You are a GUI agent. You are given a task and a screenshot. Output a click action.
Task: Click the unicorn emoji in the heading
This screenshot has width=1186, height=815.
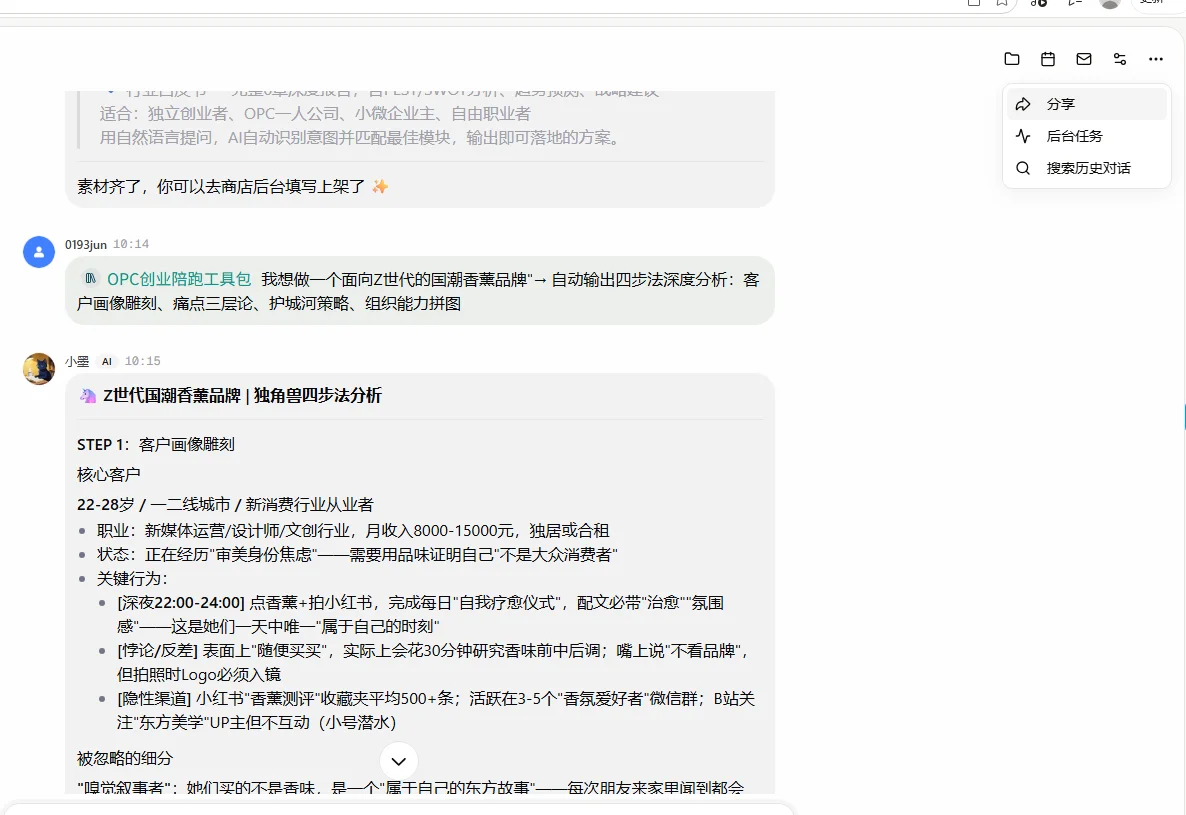[x=88, y=395]
